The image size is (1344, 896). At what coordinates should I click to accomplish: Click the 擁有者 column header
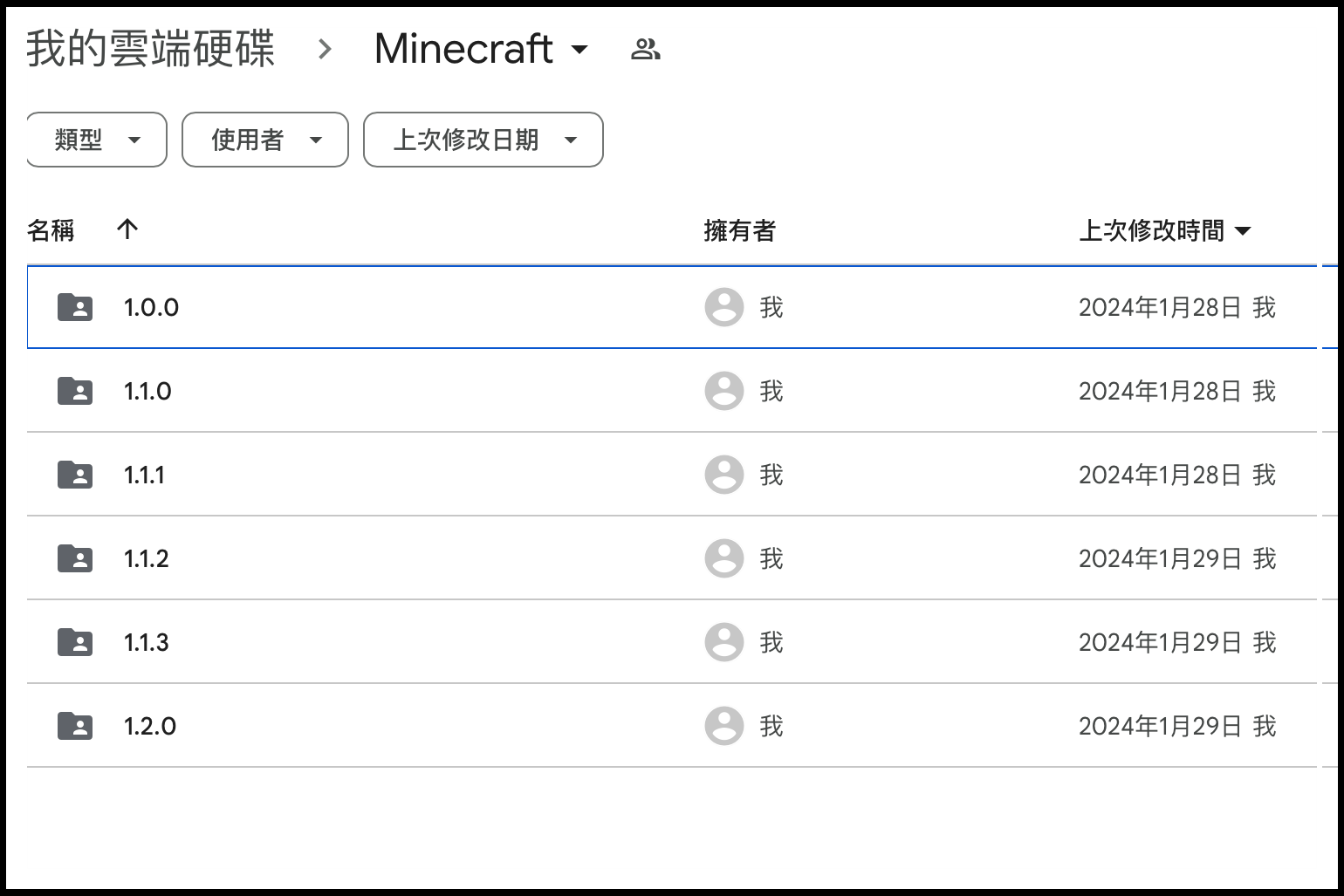(x=740, y=231)
